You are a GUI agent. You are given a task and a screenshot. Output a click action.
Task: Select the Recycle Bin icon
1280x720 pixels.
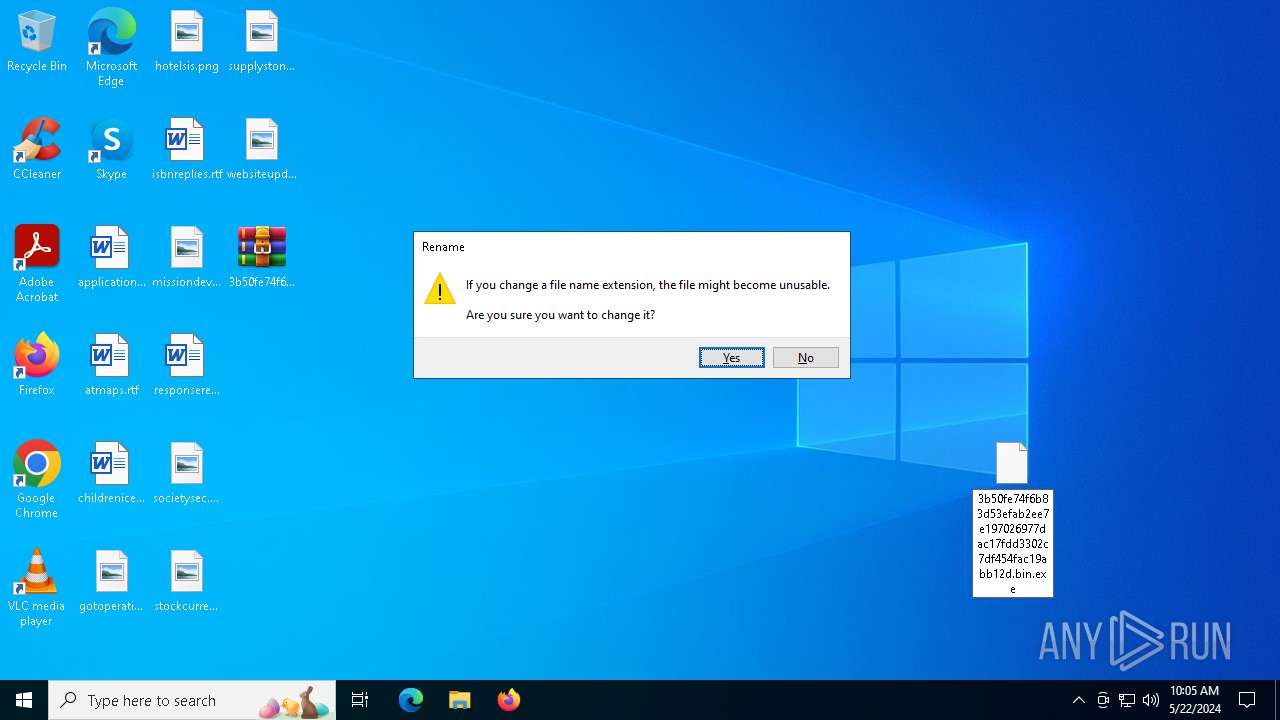[x=37, y=42]
